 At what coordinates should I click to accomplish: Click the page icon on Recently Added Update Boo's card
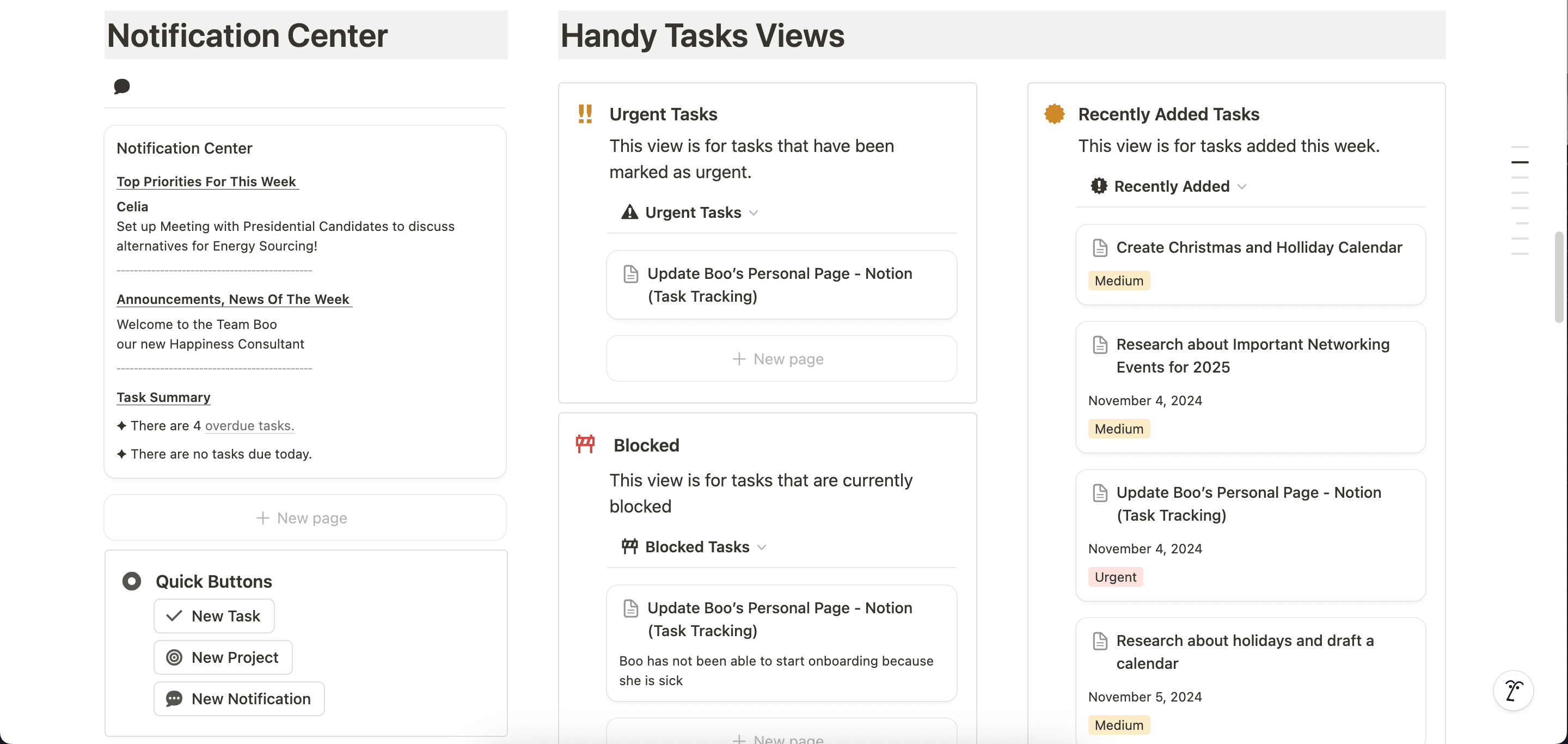click(x=1100, y=492)
